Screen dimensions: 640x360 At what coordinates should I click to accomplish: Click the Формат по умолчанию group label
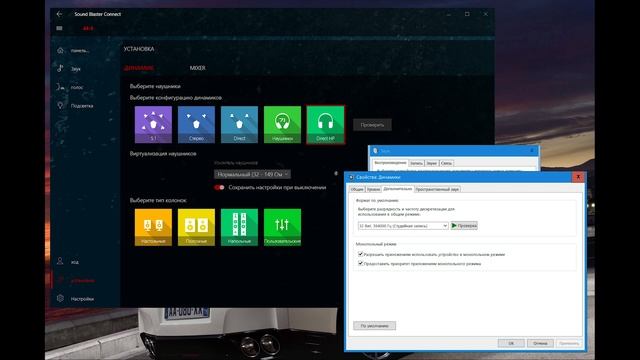click(377, 200)
